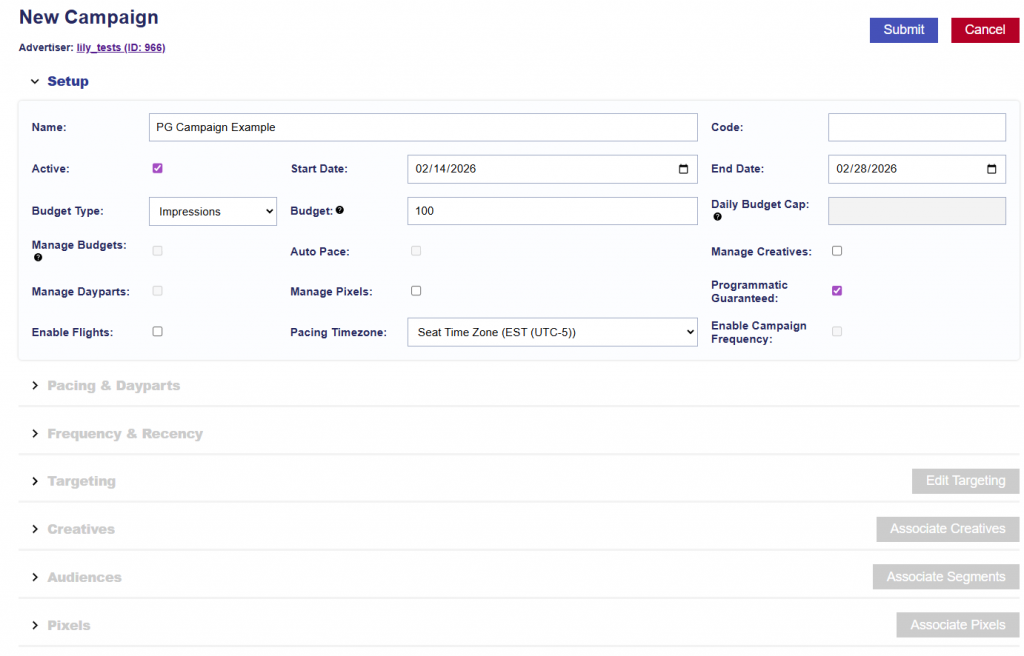Click the Submit button
This screenshot has height=656, width=1024.
[903, 30]
